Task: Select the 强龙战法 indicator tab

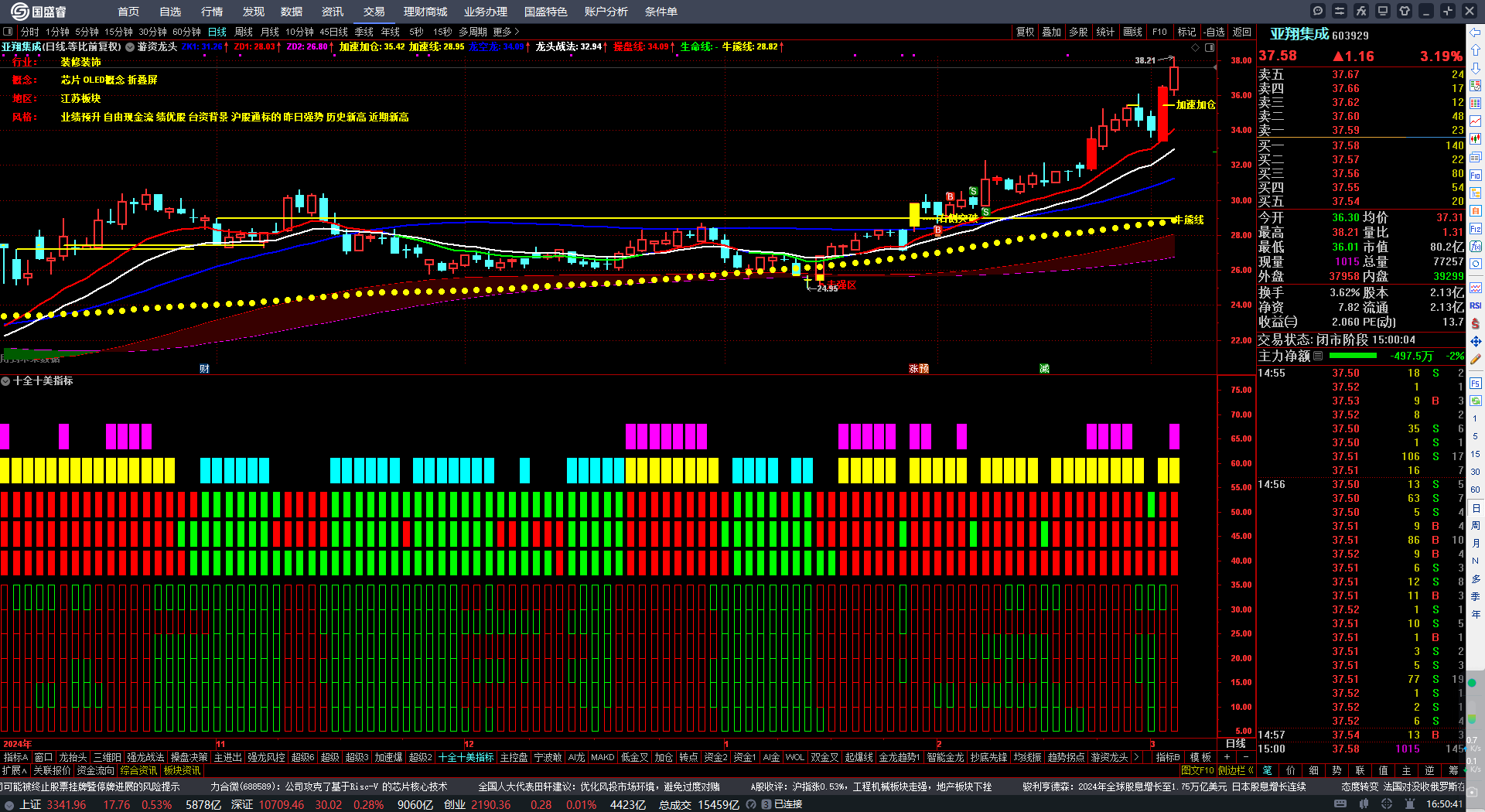Action: coord(145,757)
